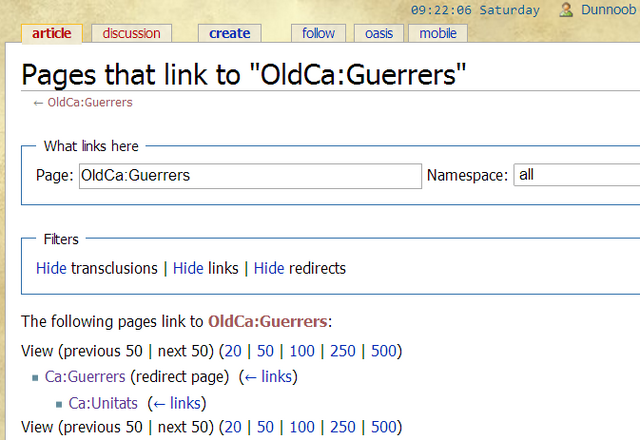Open the Dunnoob user page link

click(608, 9)
